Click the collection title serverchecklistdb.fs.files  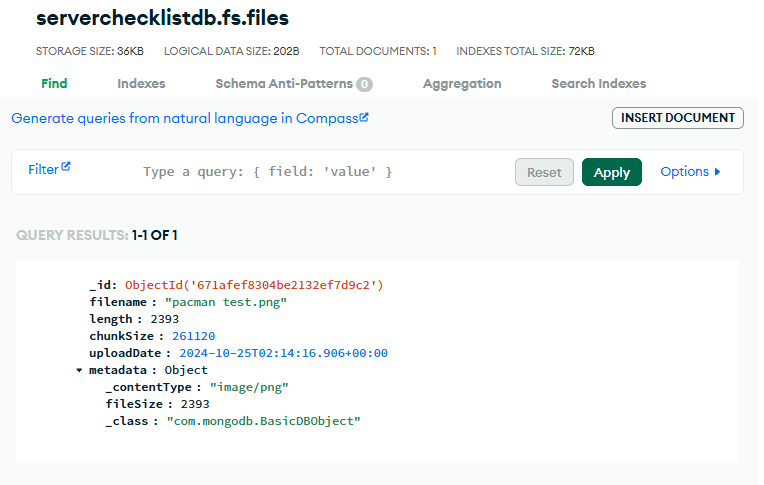click(x=162, y=18)
